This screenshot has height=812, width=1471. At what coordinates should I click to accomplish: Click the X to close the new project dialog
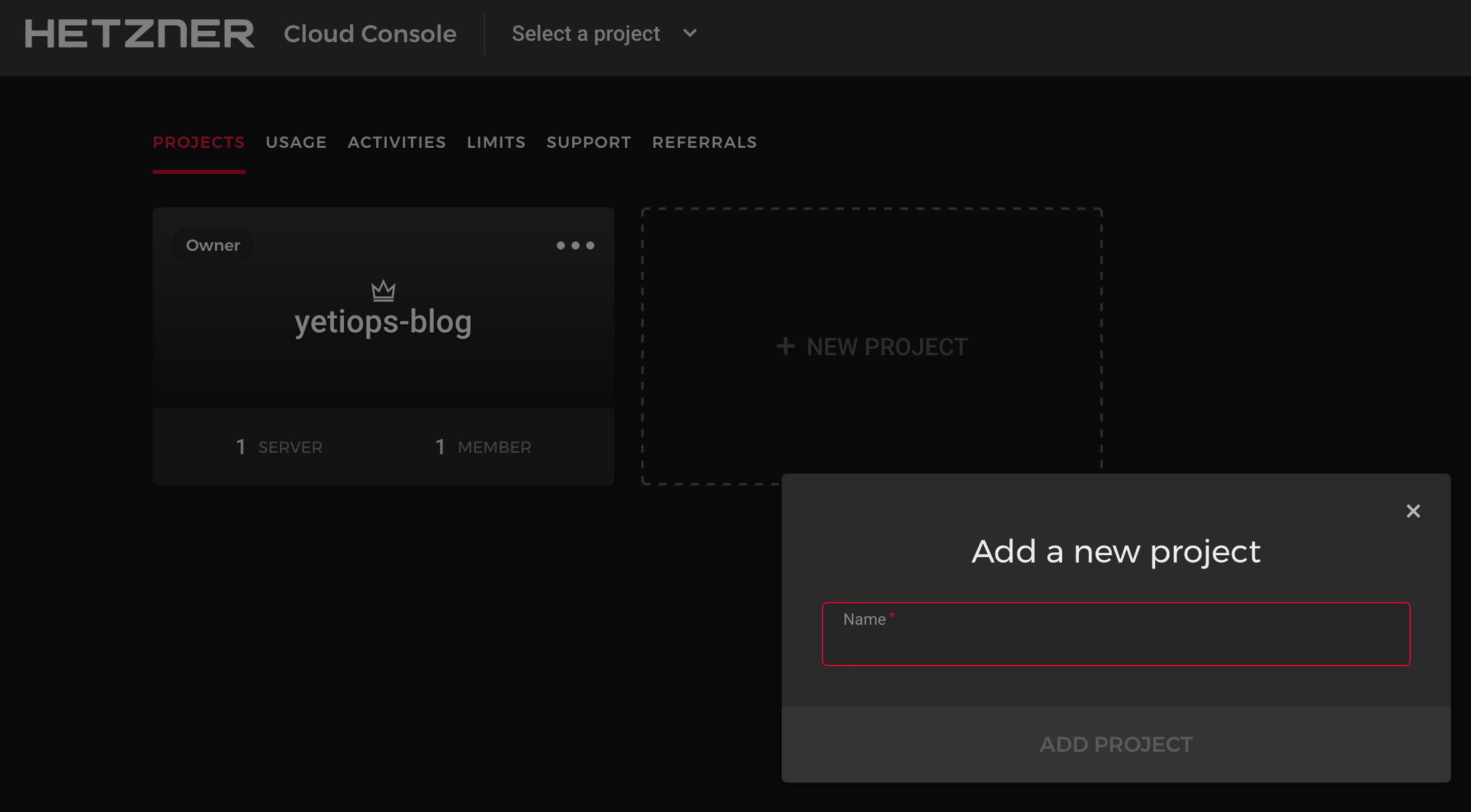(x=1413, y=511)
